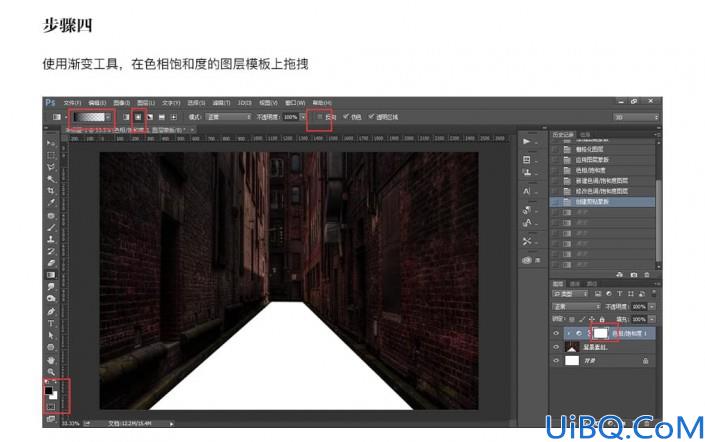Select the Clone Stamp tool
The height and width of the screenshot is (442, 705).
coord(51,239)
